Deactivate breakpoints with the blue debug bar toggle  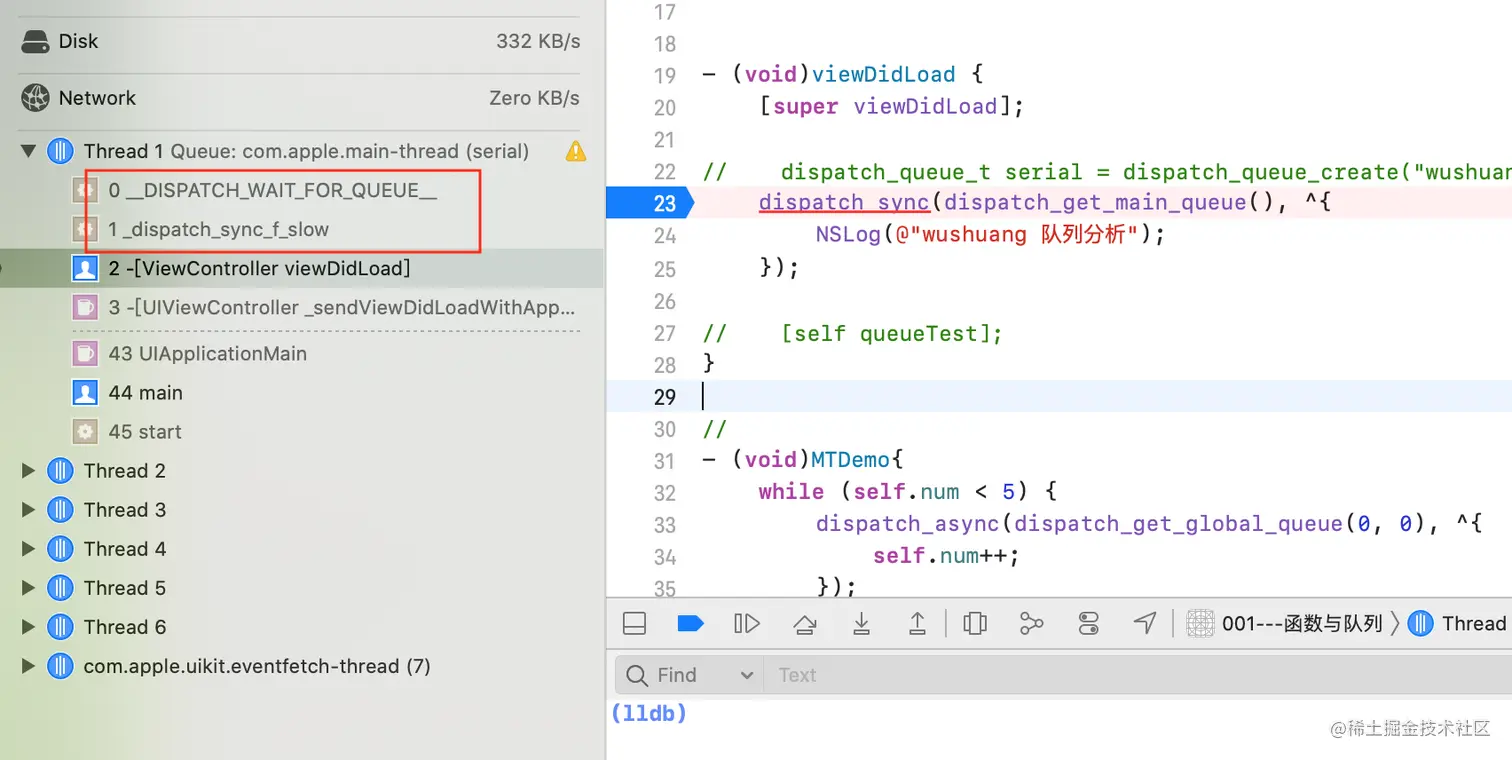[x=690, y=624]
